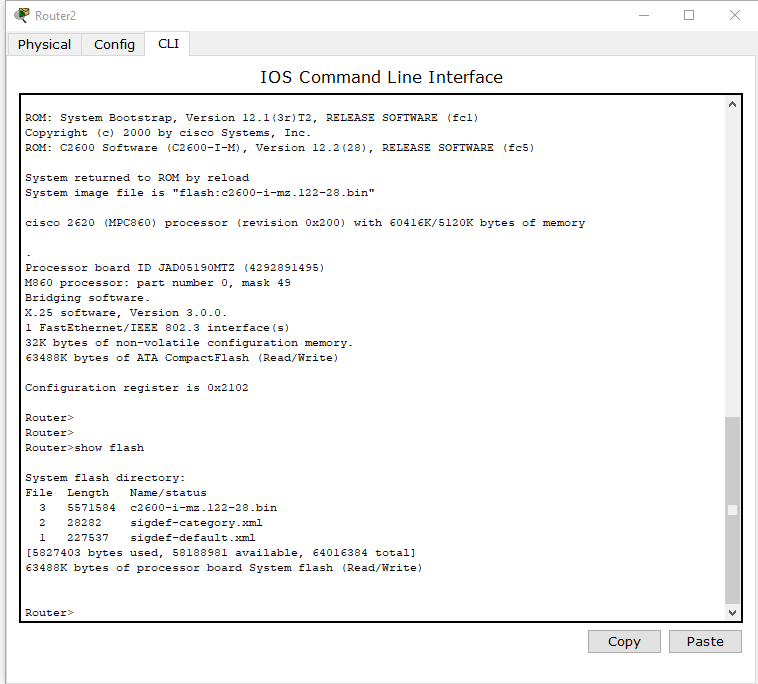758x684 pixels.
Task: Click the Router2 window title text
Action: tap(56, 15)
